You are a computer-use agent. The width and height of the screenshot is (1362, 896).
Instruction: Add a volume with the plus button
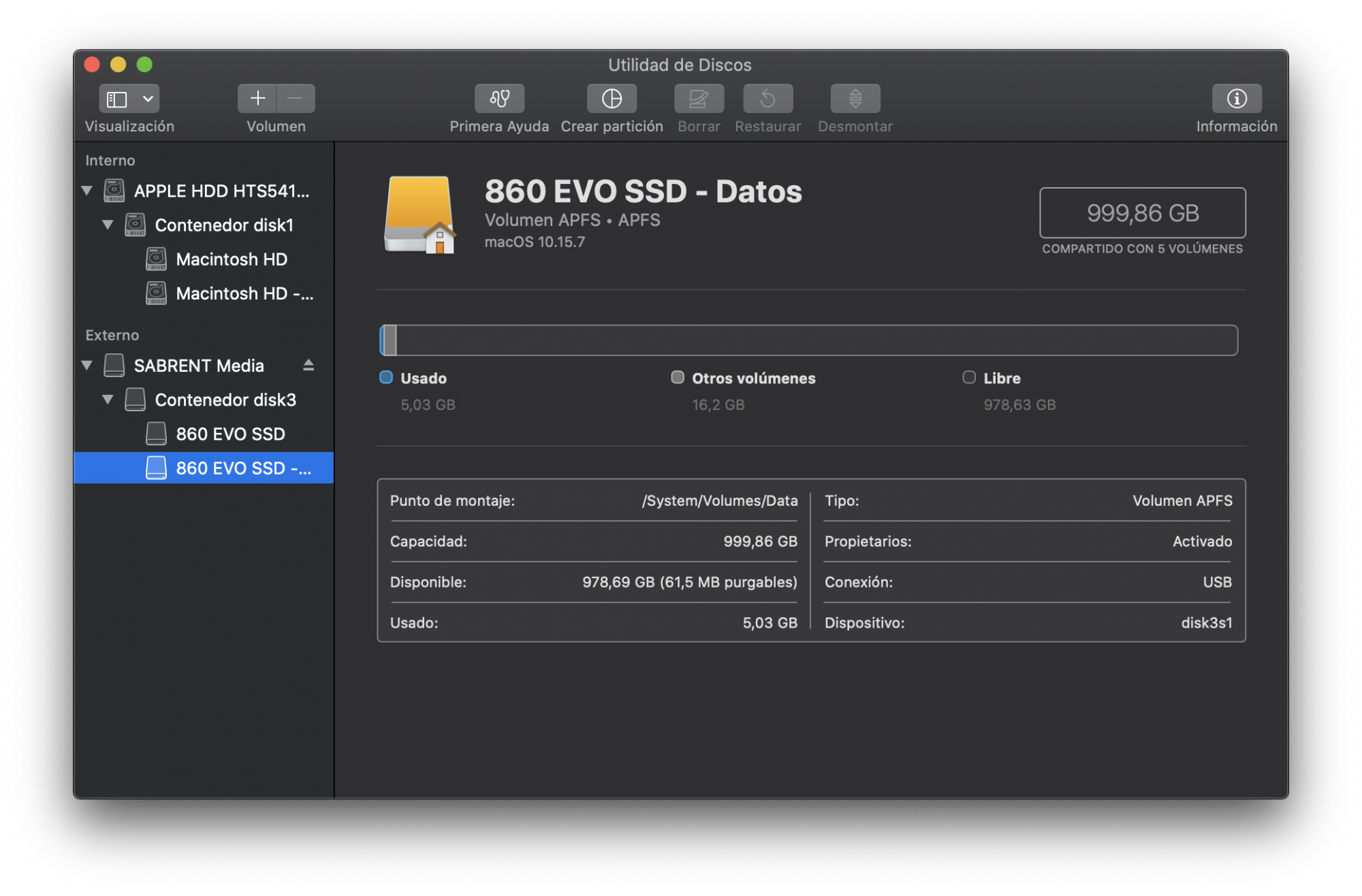coord(257,99)
